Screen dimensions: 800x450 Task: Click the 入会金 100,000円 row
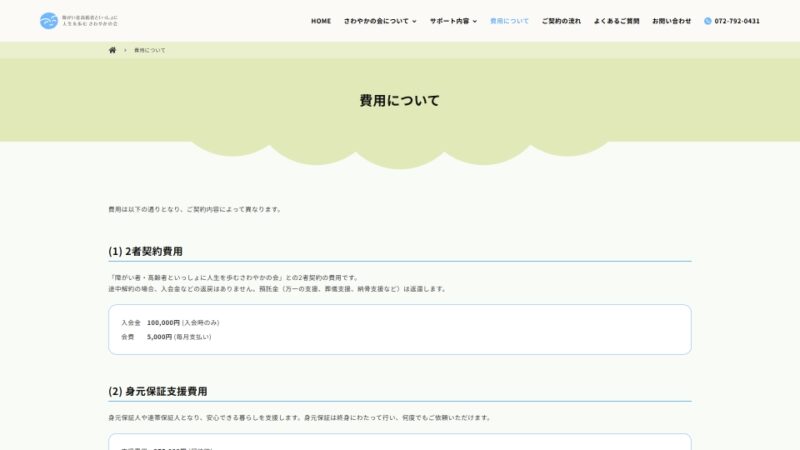pyautogui.click(x=170, y=322)
